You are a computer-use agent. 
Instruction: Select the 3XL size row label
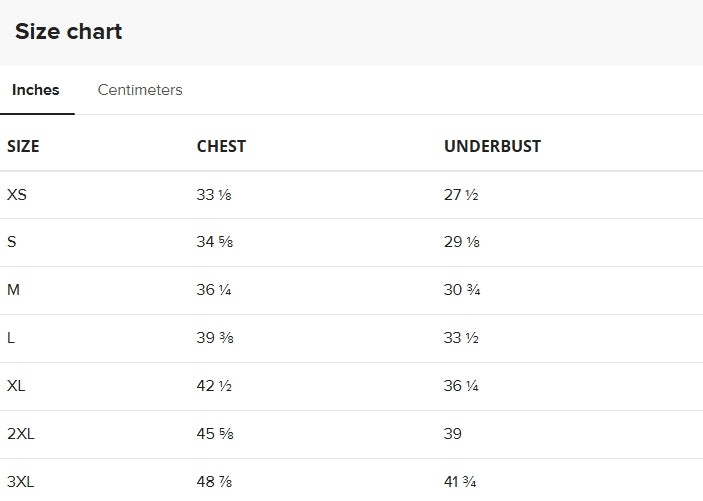[21, 482]
